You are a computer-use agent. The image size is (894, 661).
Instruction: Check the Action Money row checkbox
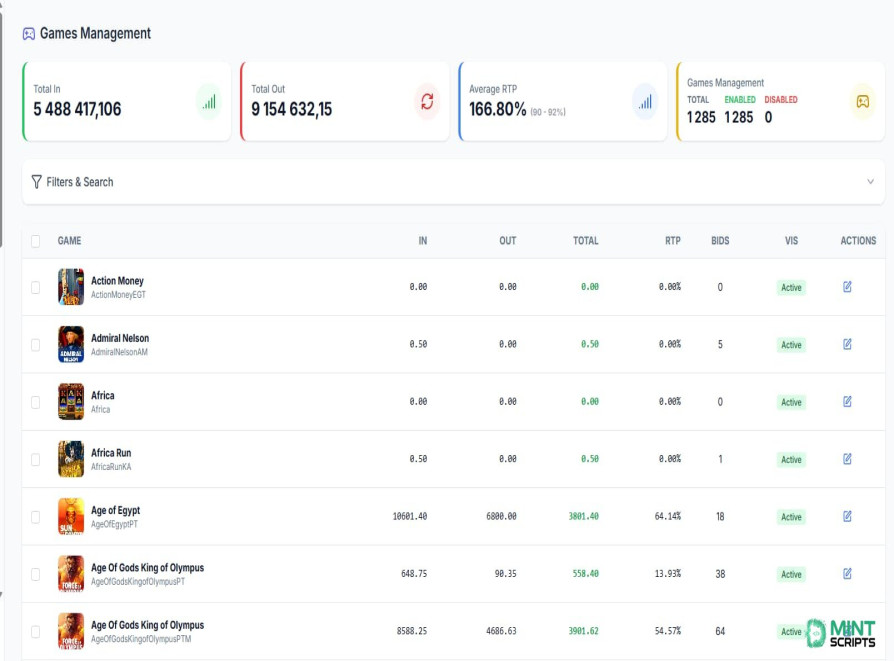35,287
